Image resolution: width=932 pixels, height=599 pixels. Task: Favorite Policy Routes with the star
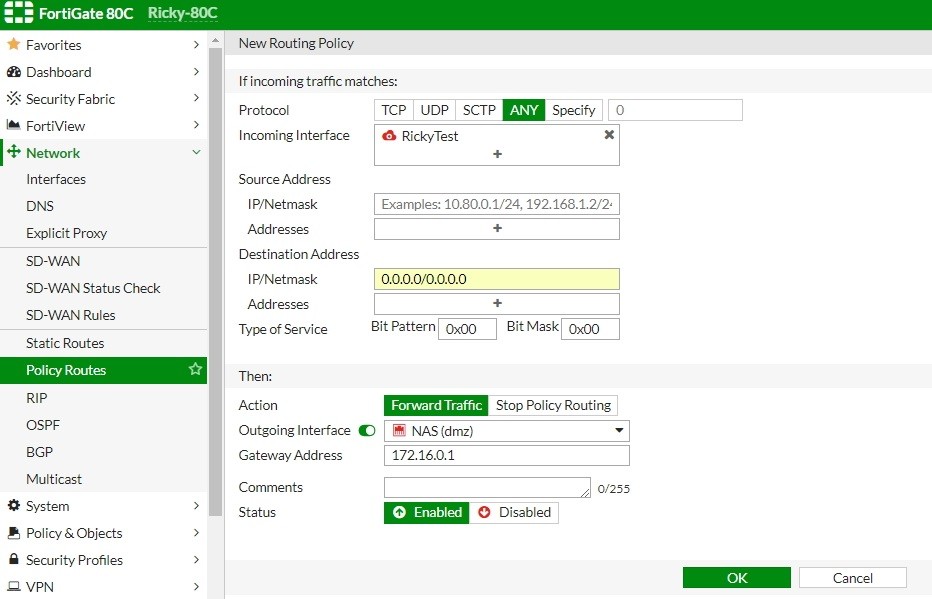point(195,369)
